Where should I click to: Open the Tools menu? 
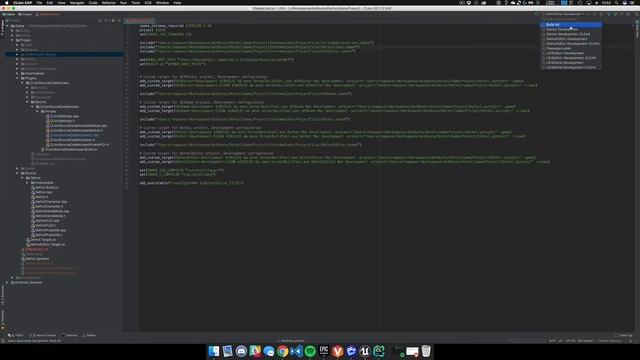coord(136,3)
